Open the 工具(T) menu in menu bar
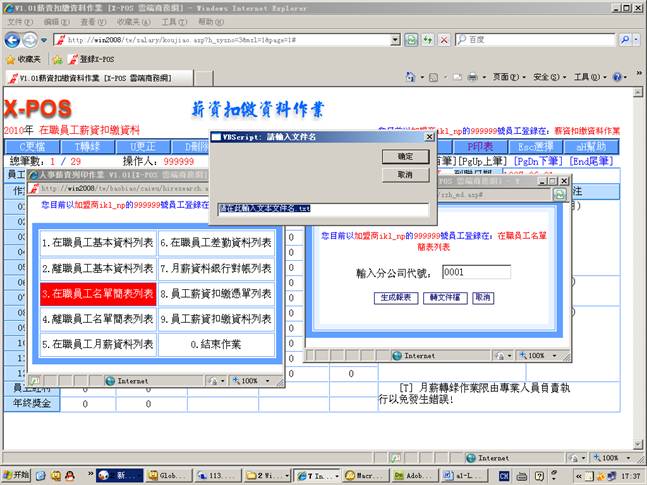This screenshot has width=647, height=485. (173, 21)
